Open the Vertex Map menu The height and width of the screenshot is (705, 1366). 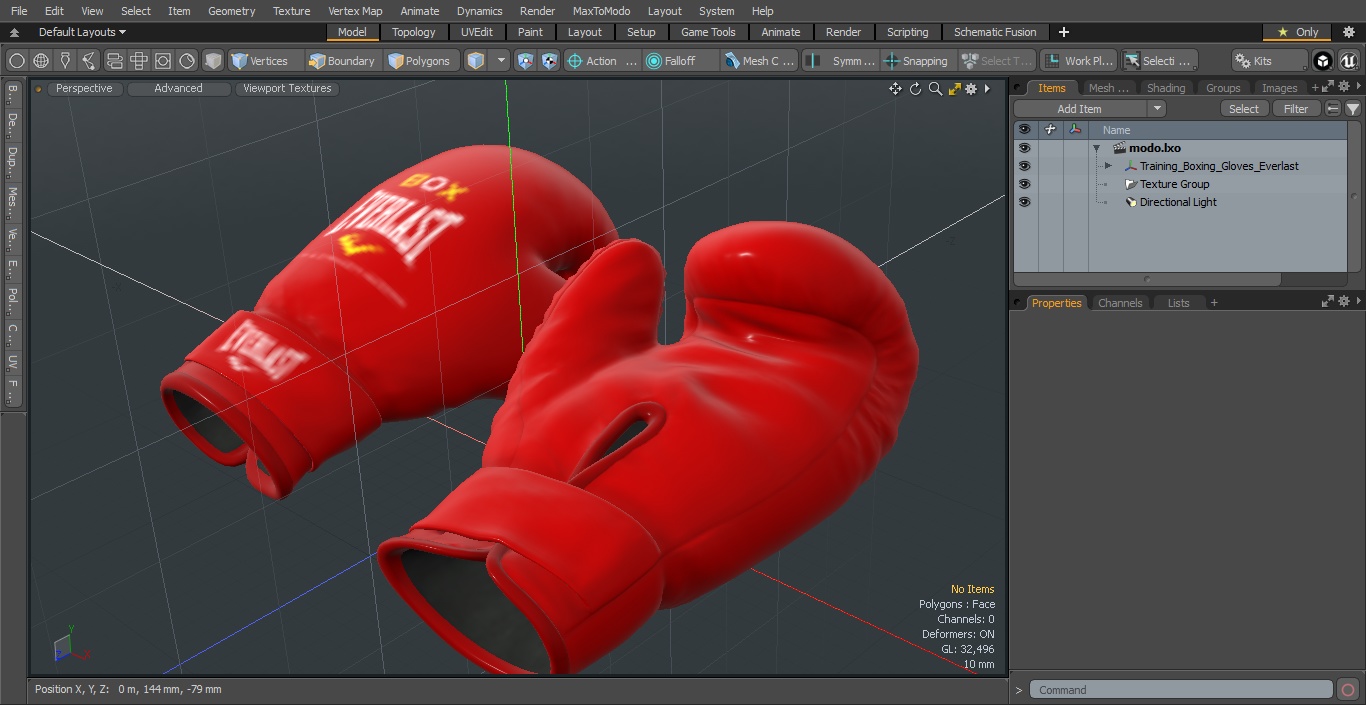click(355, 11)
